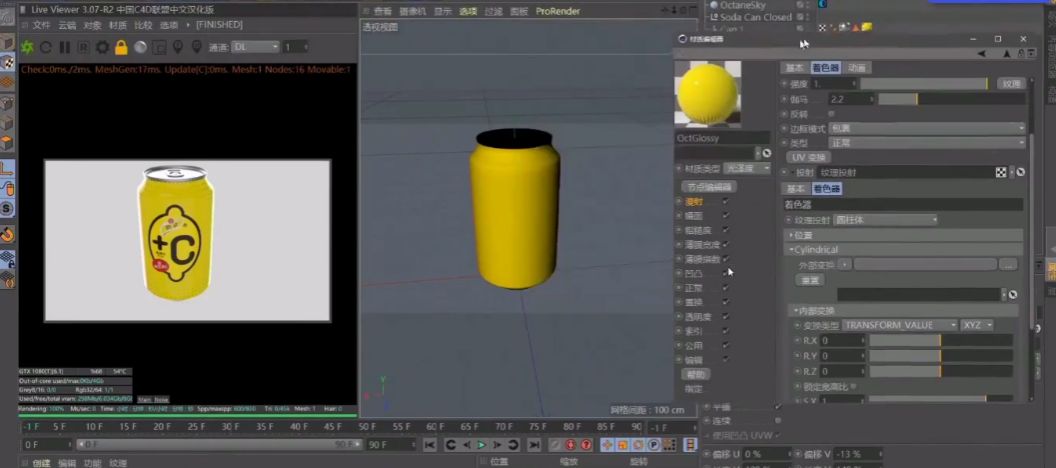This screenshot has height=468, width=1056.
Task: Click the restart render circular arrow icon
Action: tap(47, 47)
